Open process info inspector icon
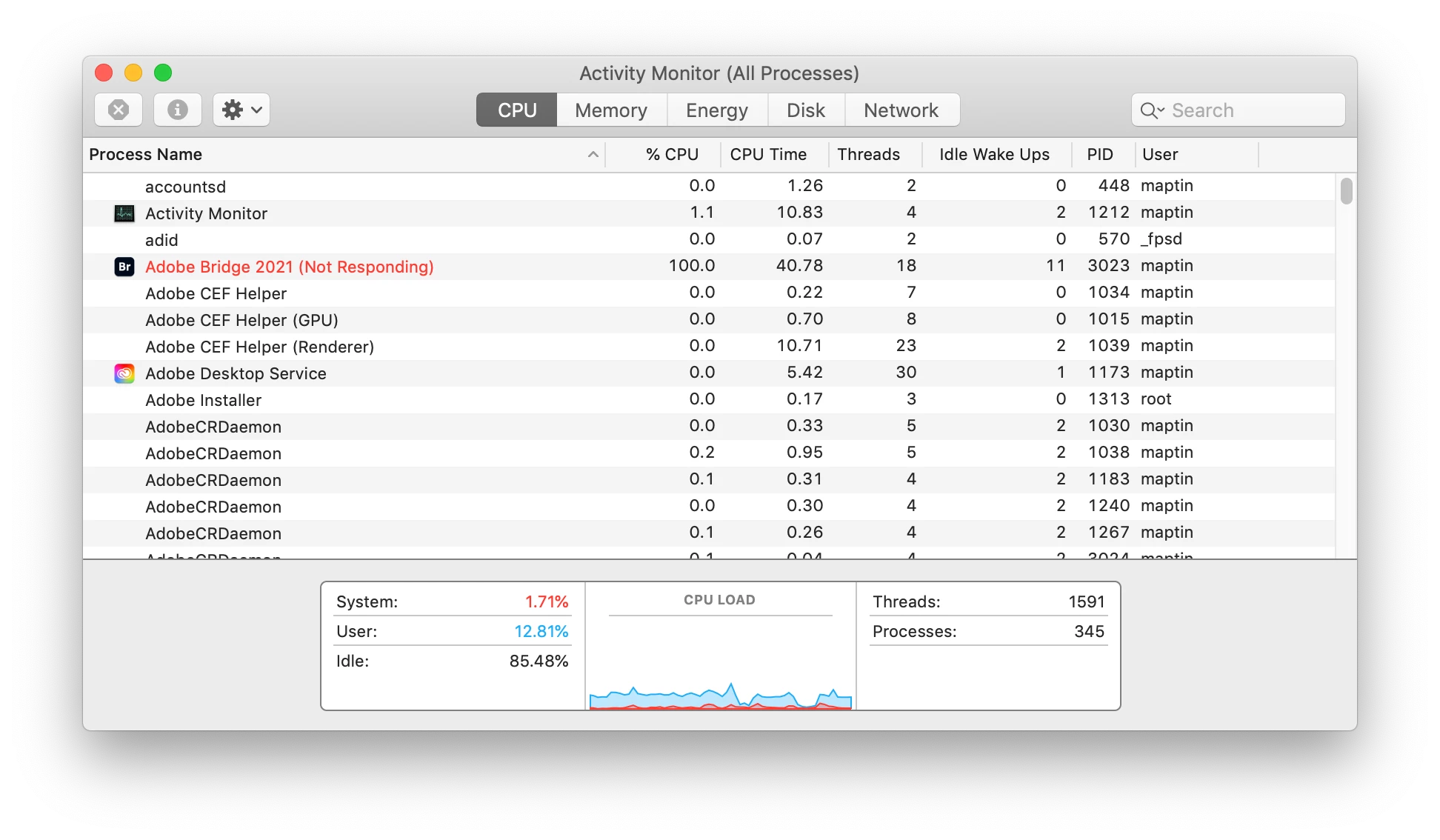This screenshot has height=840, width=1440. click(177, 110)
